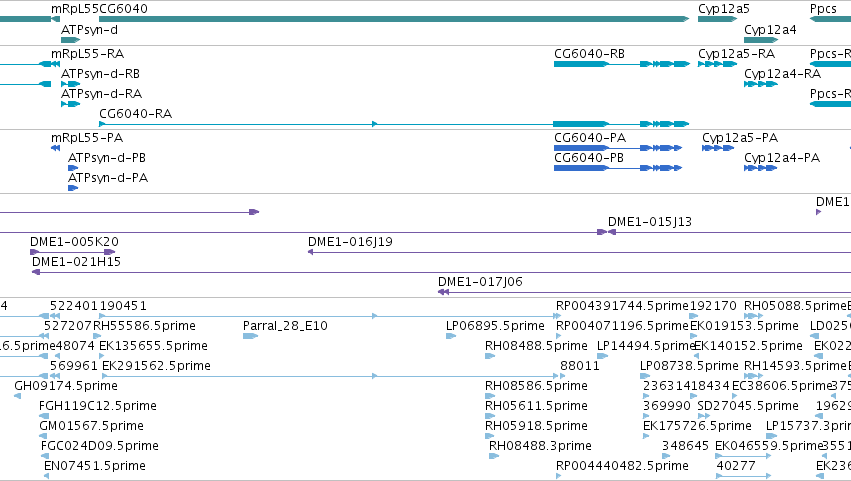
Task: Select the EC38606.5prime EST
Action: coord(735,396)
